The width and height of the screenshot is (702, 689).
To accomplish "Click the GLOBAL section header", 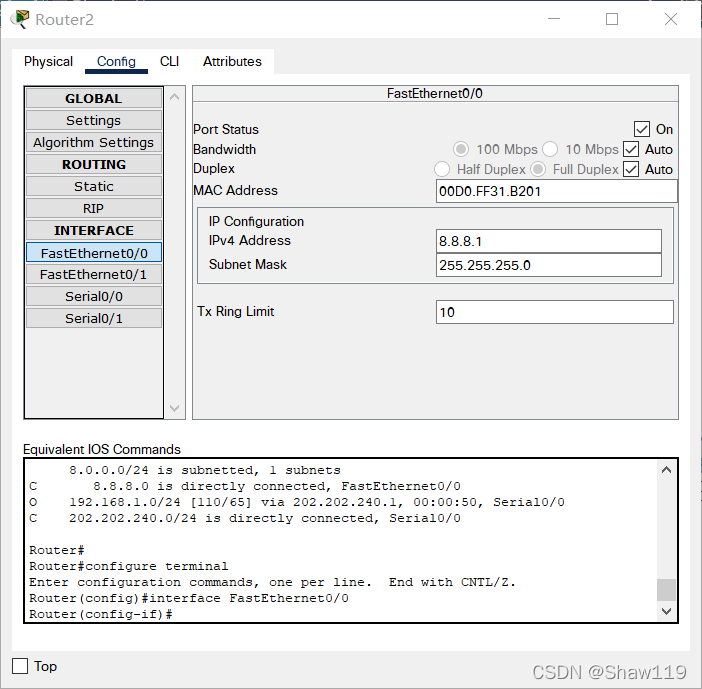I will coord(94,98).
